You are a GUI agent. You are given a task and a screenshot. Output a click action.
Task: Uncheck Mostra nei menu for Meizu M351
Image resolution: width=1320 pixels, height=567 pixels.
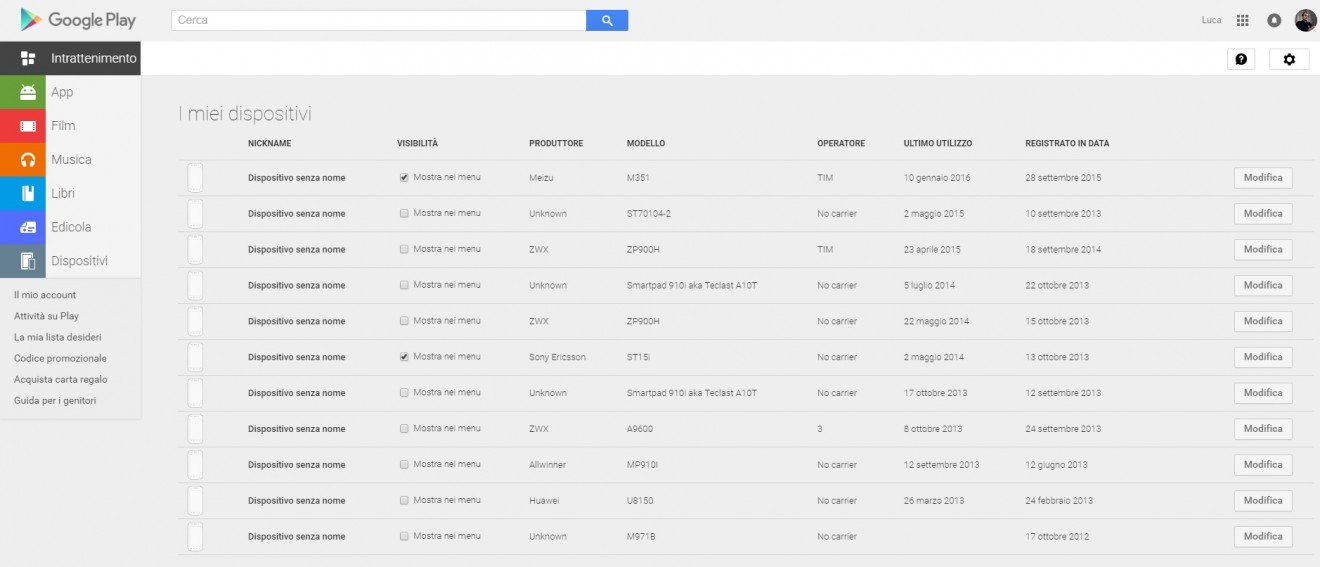point(404,178)
